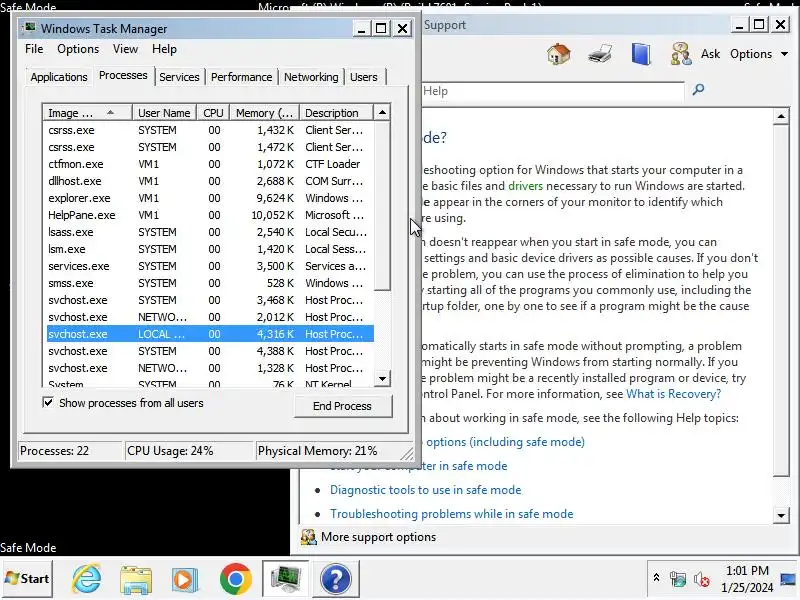The width and height of the screenshot is (800, 600).
Task: Select smss.exe process row
Action: pyautogui.click(x=210, y=283)
